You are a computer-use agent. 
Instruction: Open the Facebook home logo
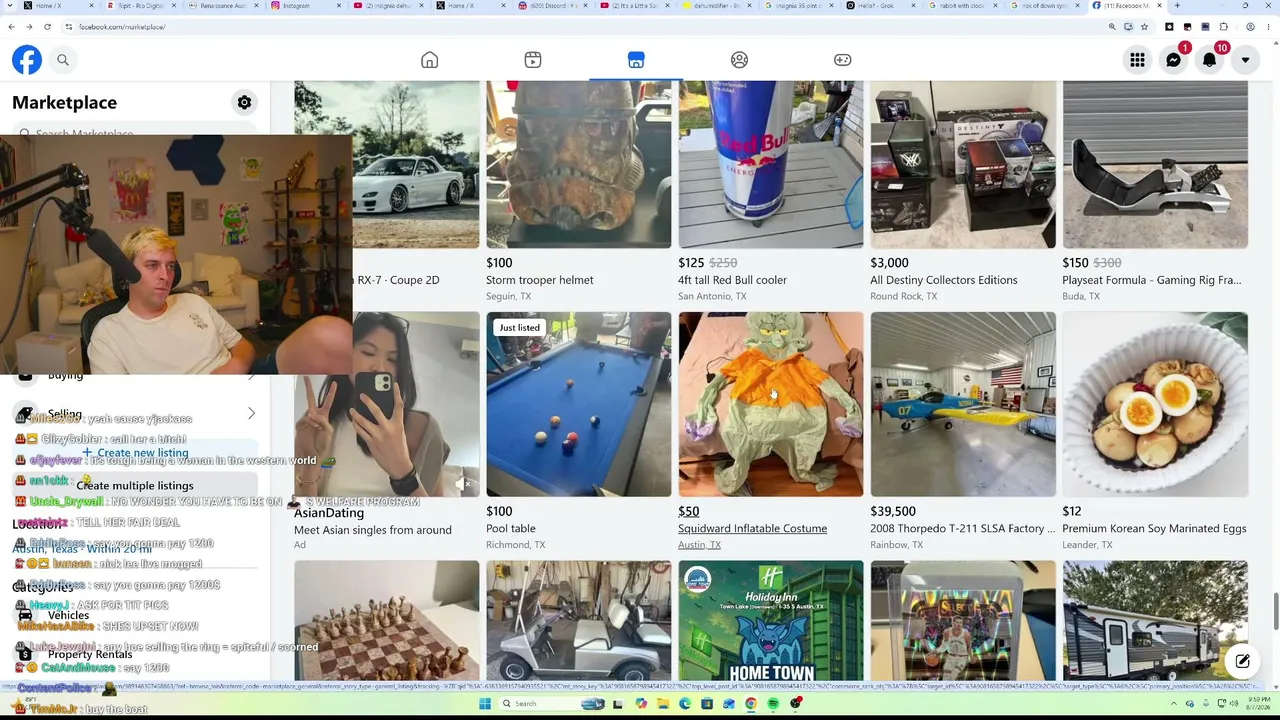tap(27, 60)
